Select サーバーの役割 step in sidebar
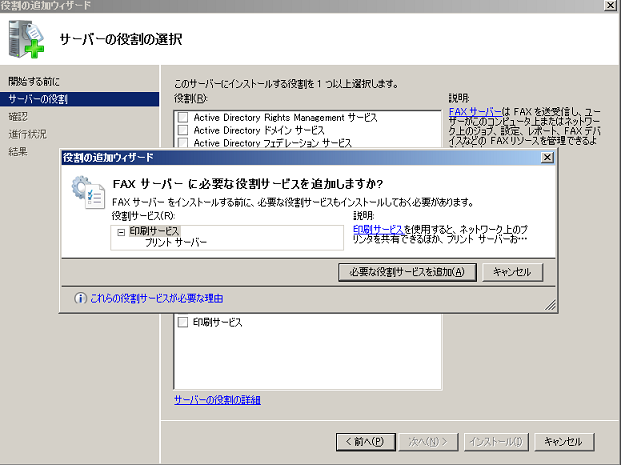Image resolution: width=621 pixels, height=465 pixels. coord(79,99)
